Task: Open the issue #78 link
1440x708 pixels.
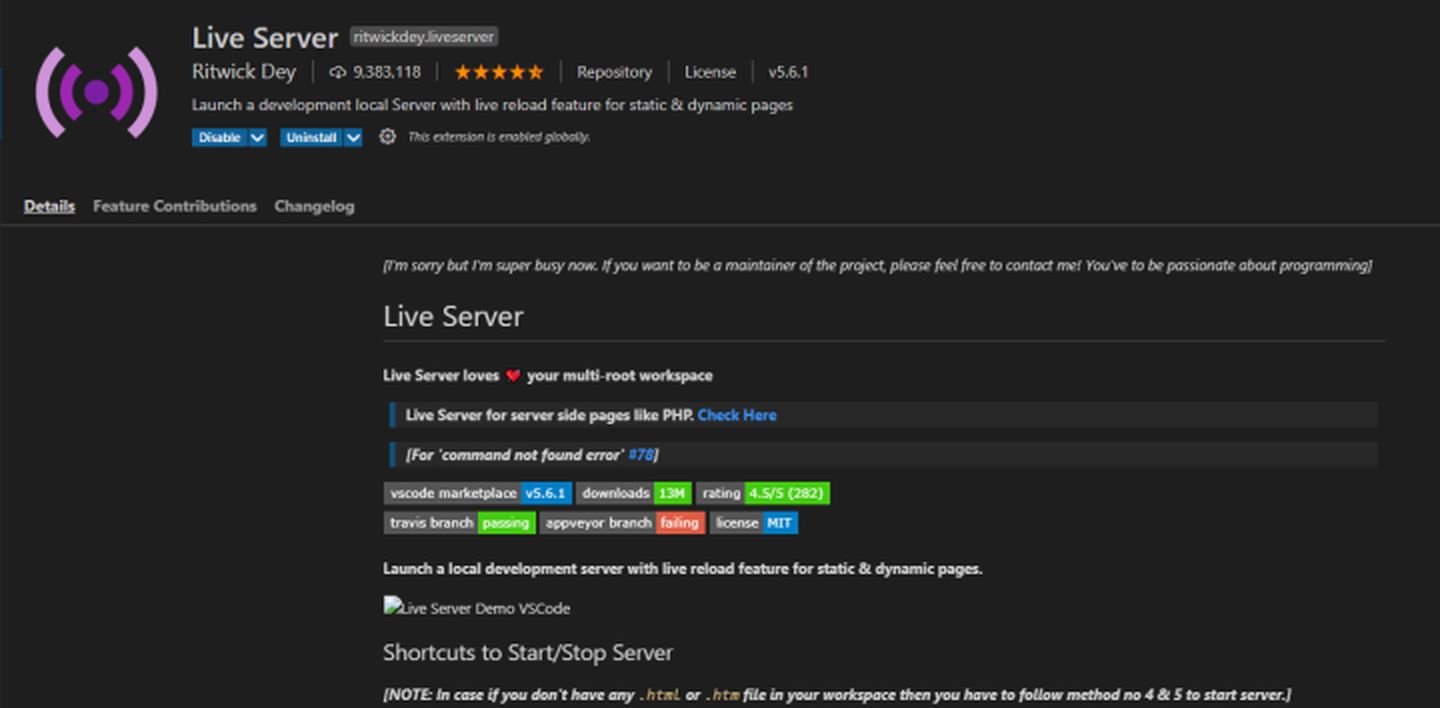Action: pos(641,454)
